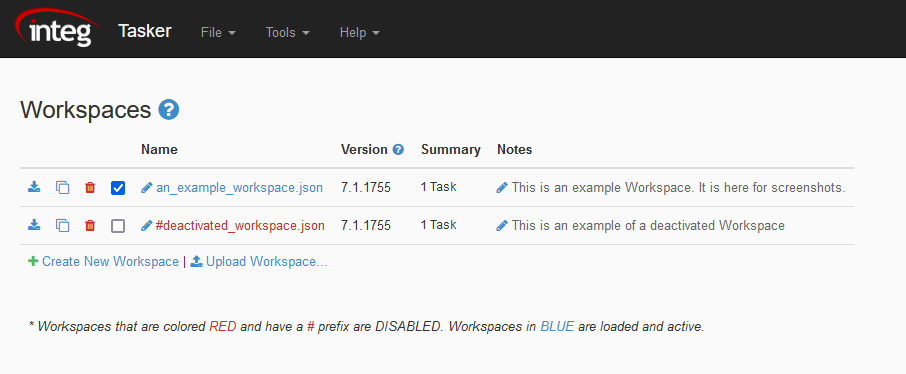Viewport: 906px width, 374px height.
Task: Open the an_example_workspace.json link
Action: pos(239,187)
